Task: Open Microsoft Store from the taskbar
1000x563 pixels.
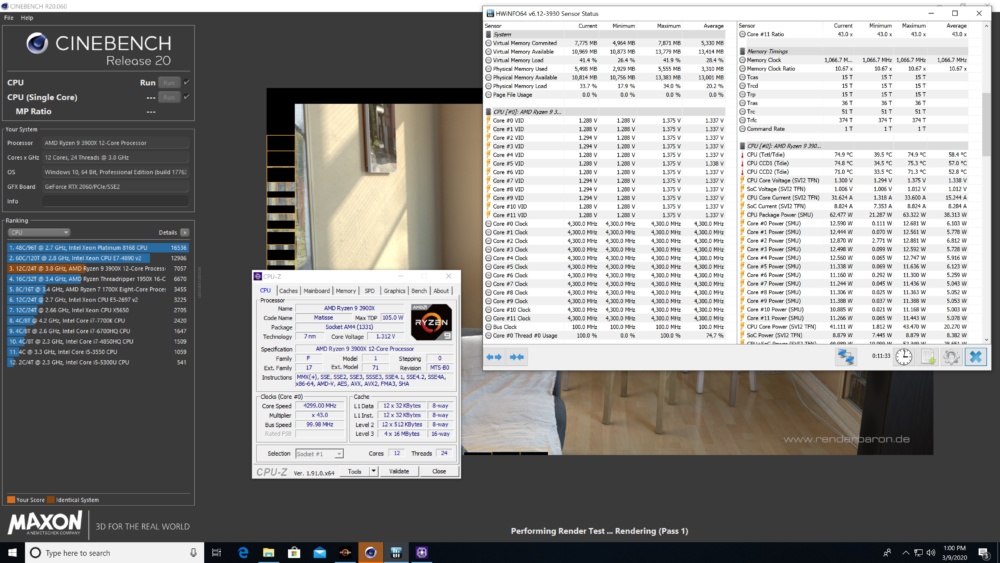Action: point(294,553)
